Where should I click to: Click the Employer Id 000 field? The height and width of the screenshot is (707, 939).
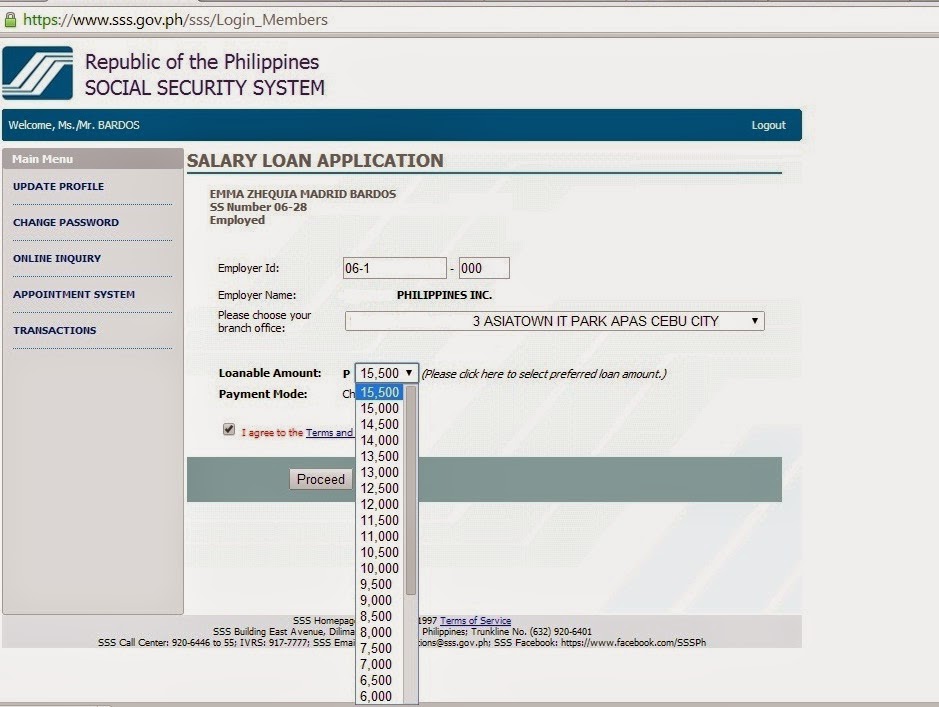[x=484, y=268]
